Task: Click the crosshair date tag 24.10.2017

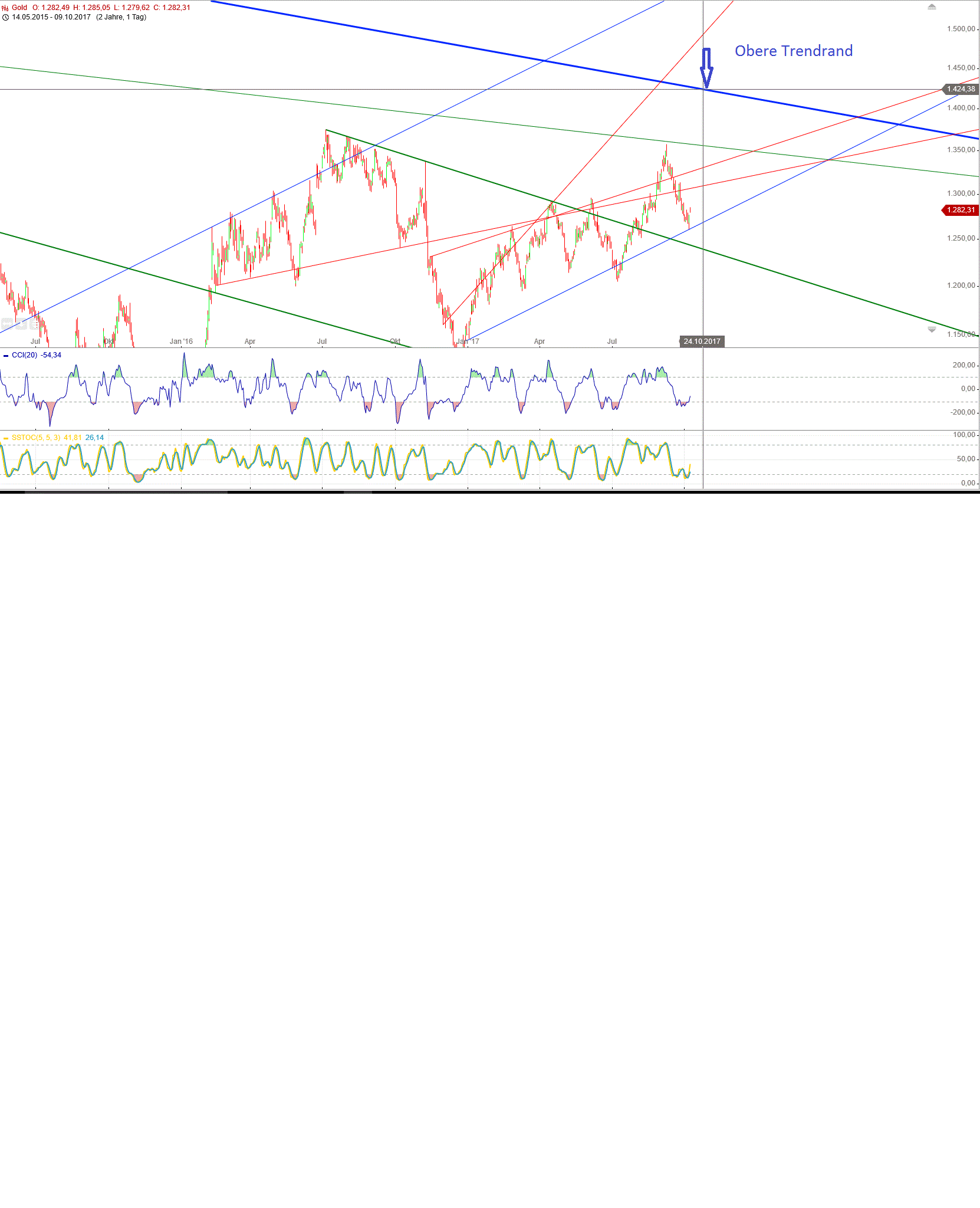Action: [702, 342]
